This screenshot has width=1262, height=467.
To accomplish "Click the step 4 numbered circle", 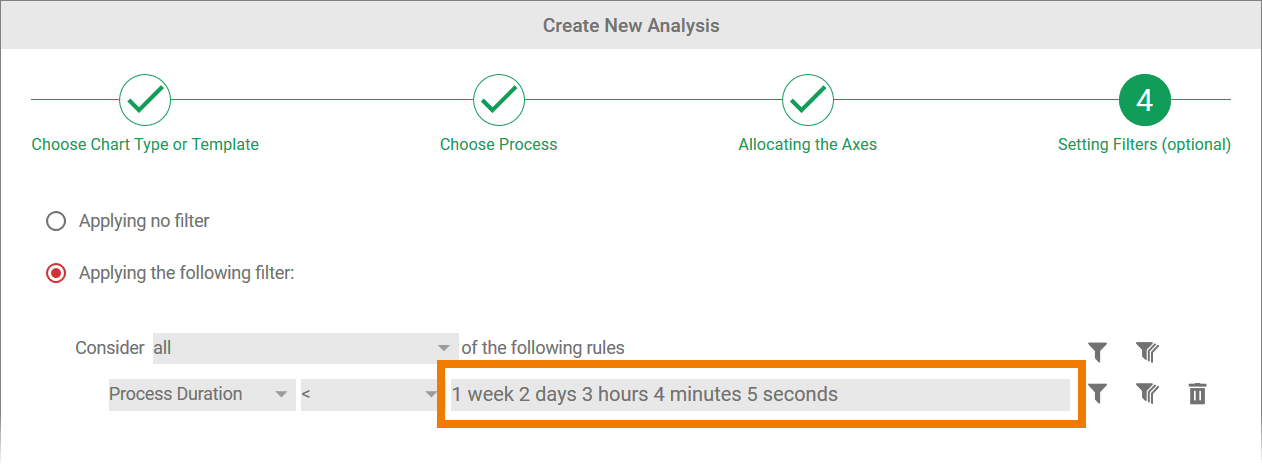I will pos(1144,99).
